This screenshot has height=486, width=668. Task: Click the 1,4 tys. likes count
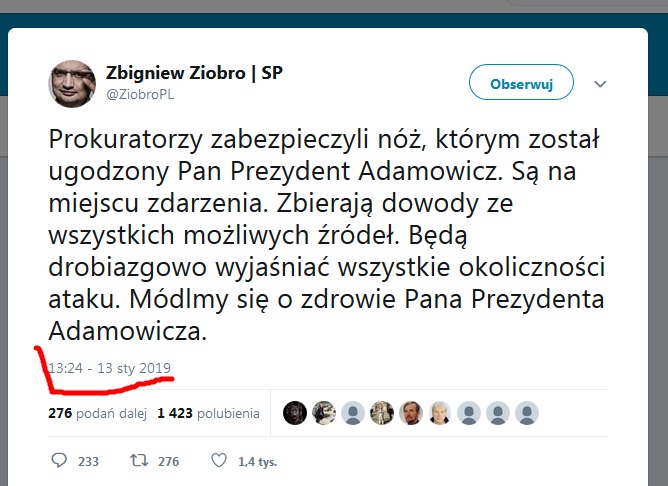pos(257,461)
